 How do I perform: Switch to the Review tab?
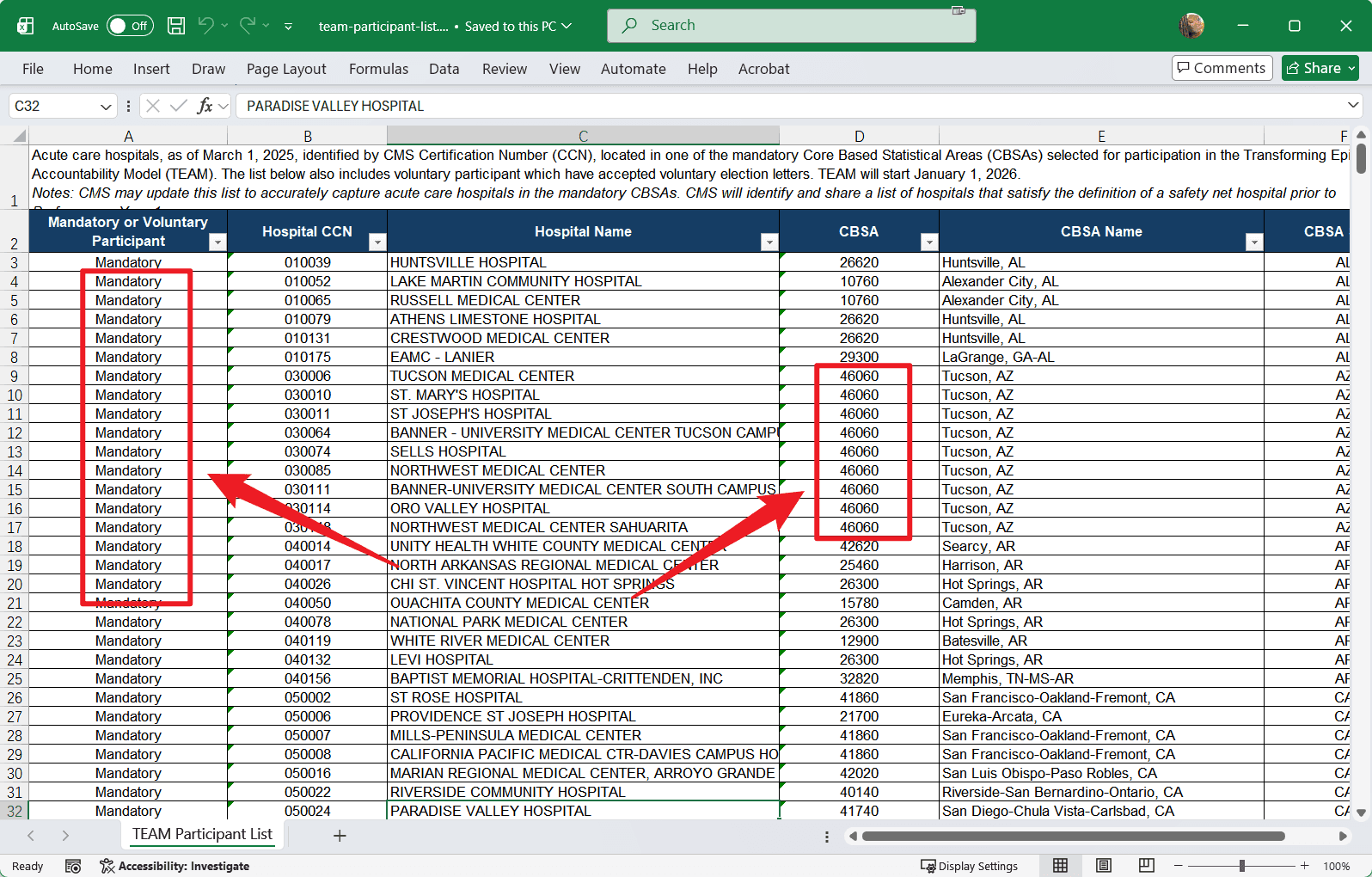pos(505,69)
